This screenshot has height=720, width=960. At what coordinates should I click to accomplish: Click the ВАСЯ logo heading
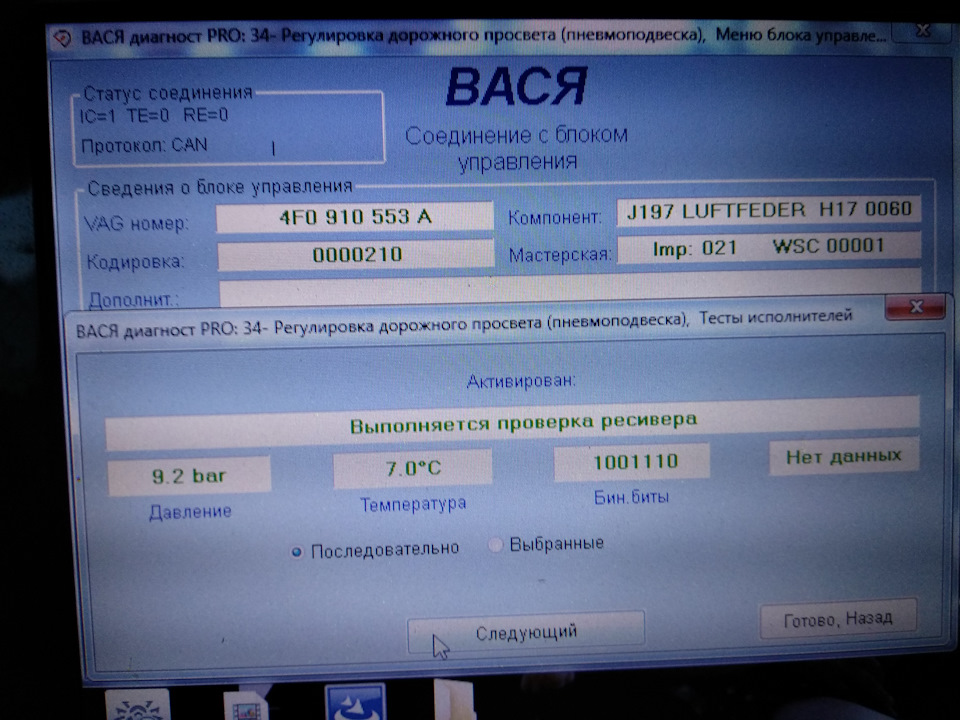(516, 87)
